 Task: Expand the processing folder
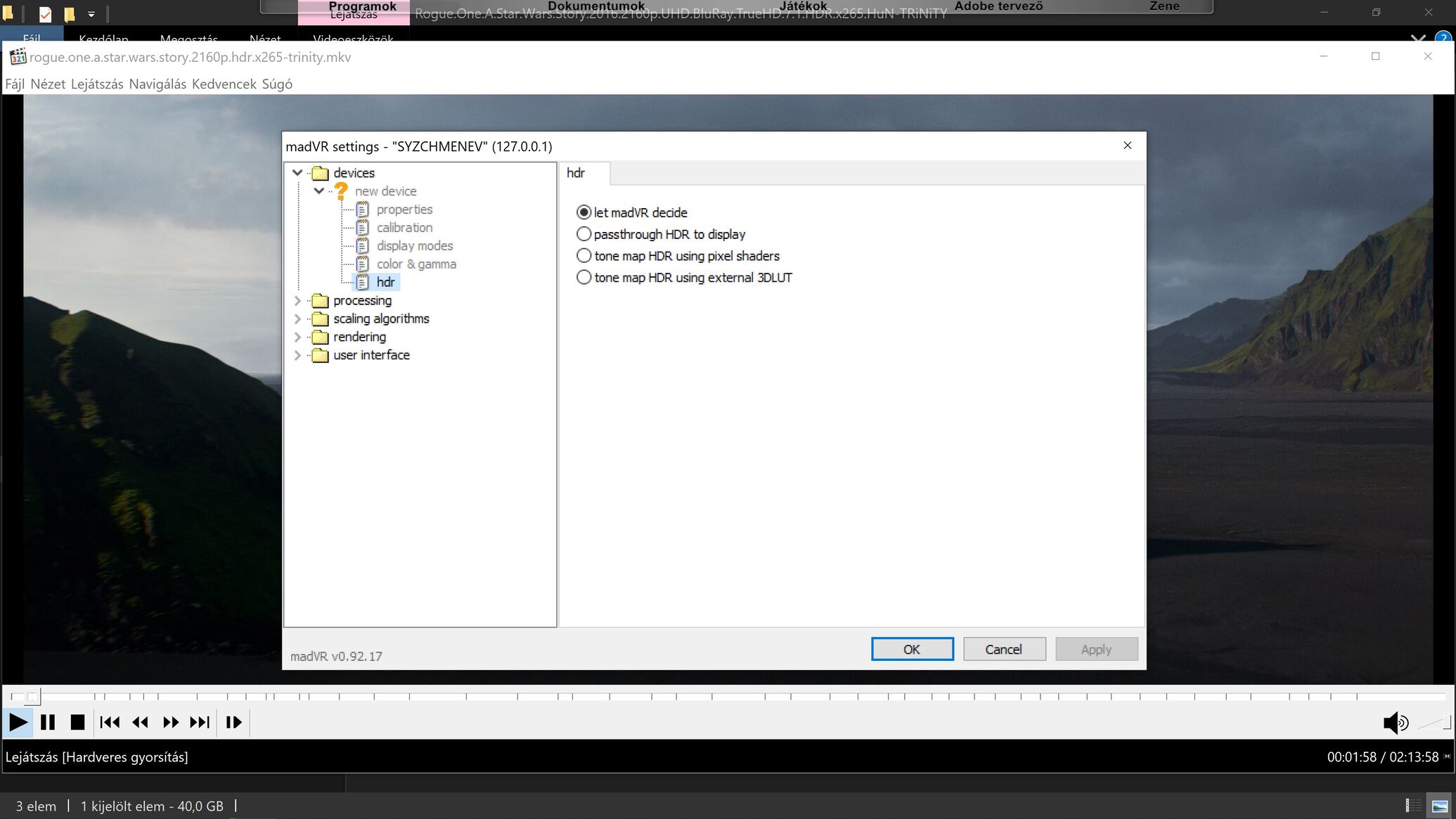(x=297, y=301)
